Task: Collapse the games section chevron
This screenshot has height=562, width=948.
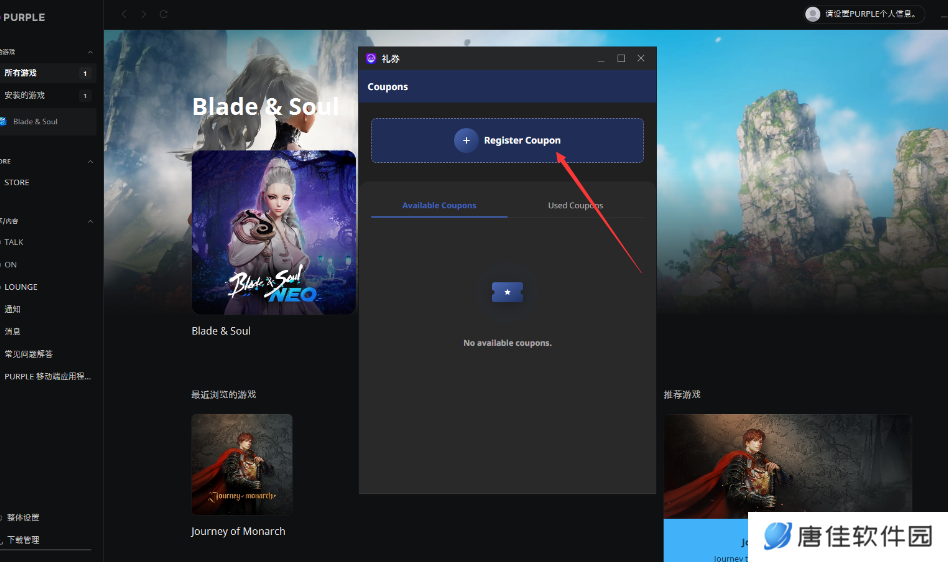Action: click(x=90, y=52)
